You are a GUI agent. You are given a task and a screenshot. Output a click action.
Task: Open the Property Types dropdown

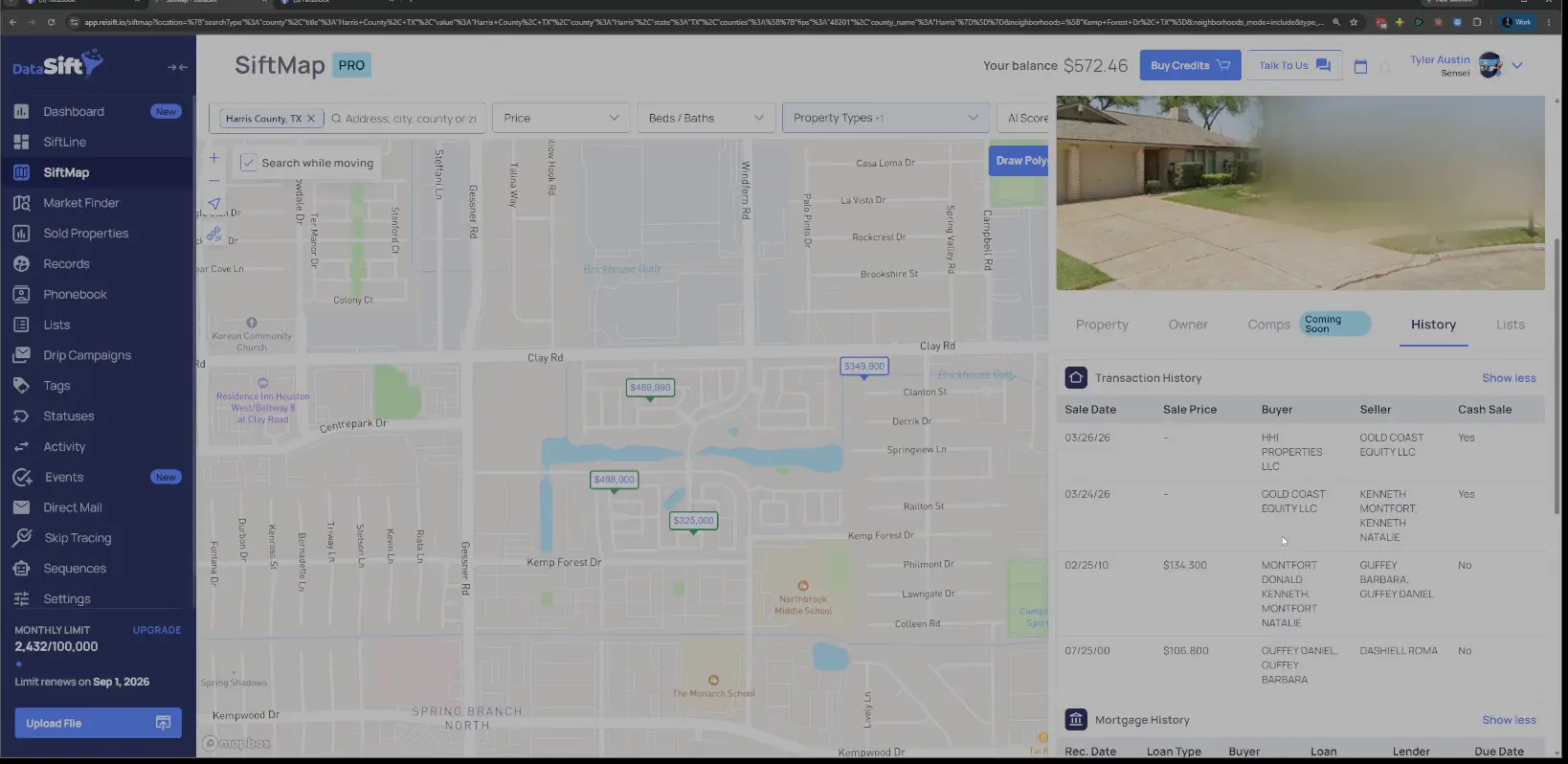(x=885, y=118)
